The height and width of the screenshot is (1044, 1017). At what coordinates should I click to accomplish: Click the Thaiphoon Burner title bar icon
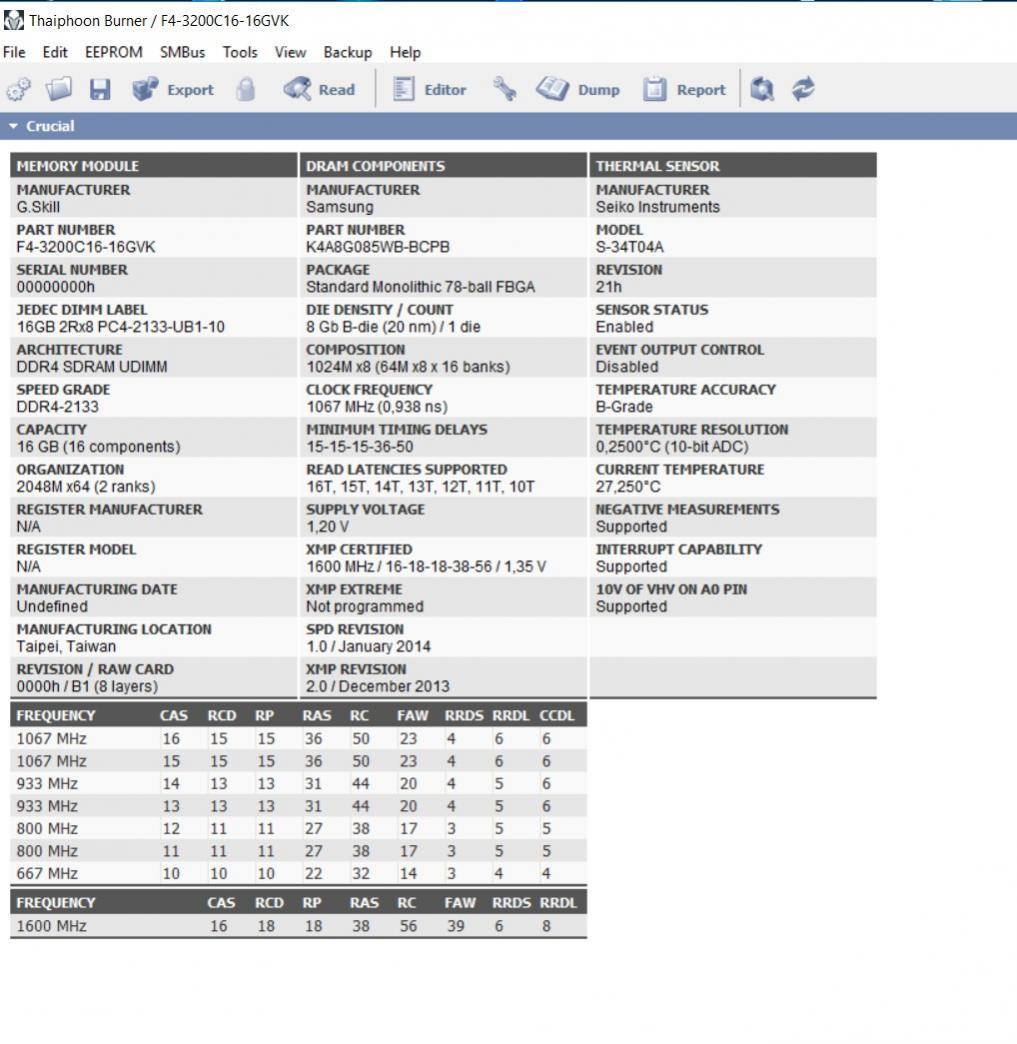click(x=13, y=21)
